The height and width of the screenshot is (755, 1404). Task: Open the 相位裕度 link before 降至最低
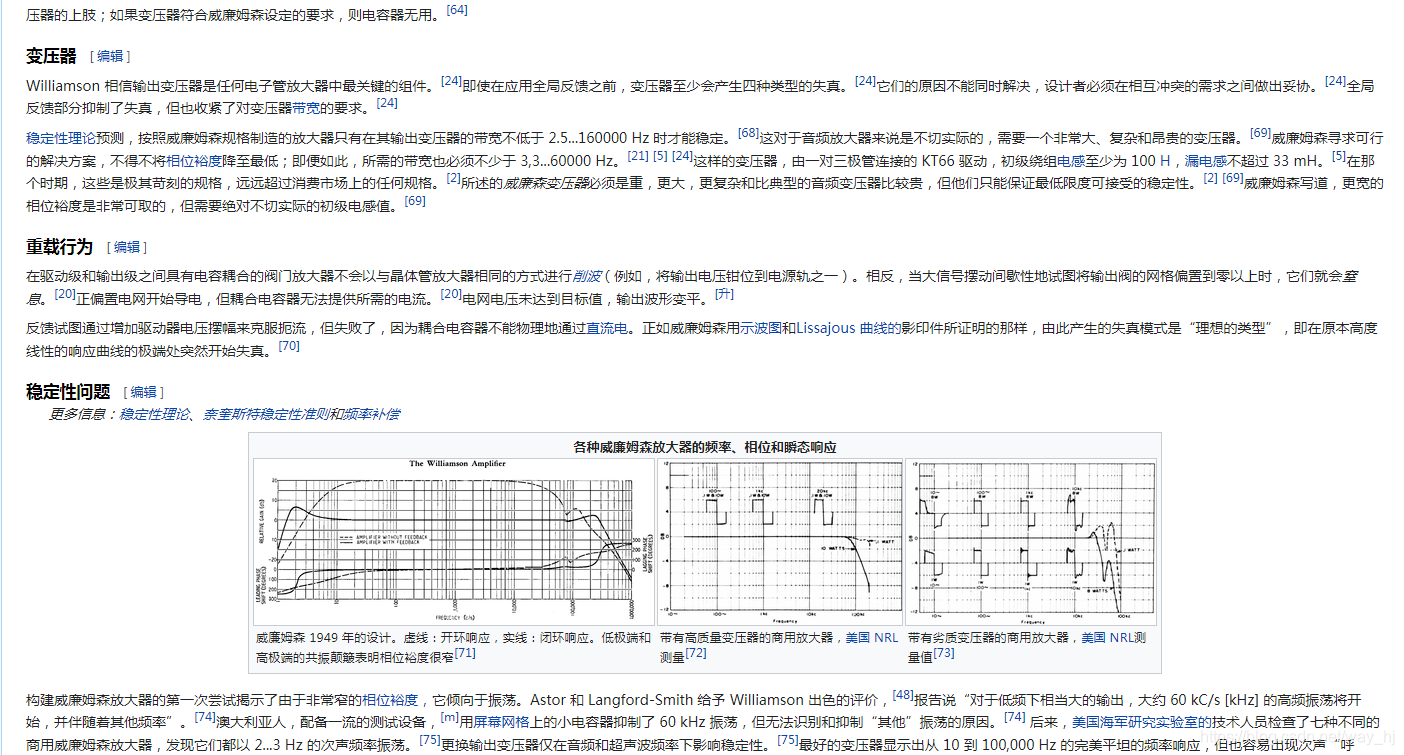[x=194, y=160]
